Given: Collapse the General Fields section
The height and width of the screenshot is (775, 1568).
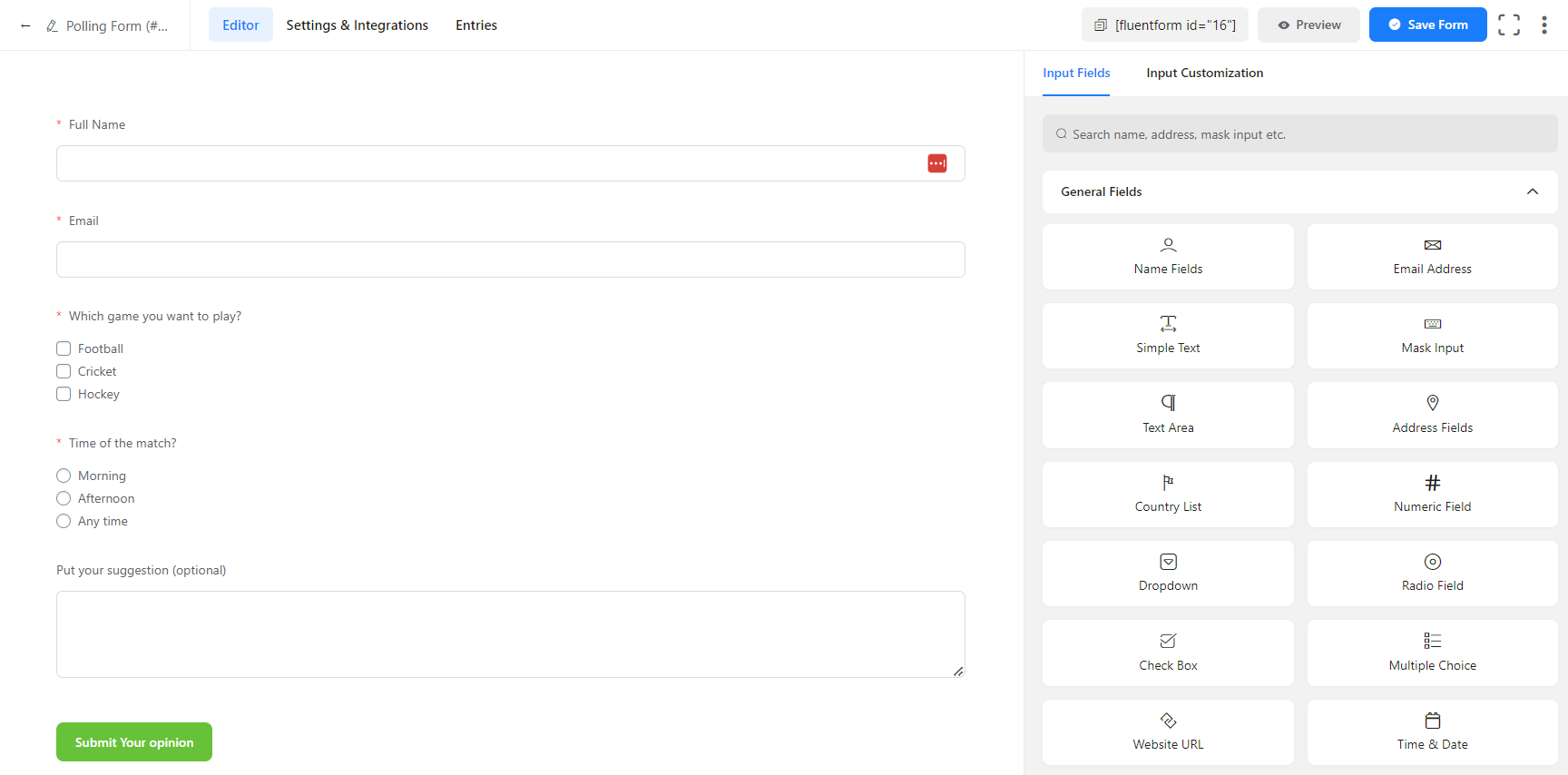Looking at the screenshot, I should pyautogui.click(x=1532, y=191).
